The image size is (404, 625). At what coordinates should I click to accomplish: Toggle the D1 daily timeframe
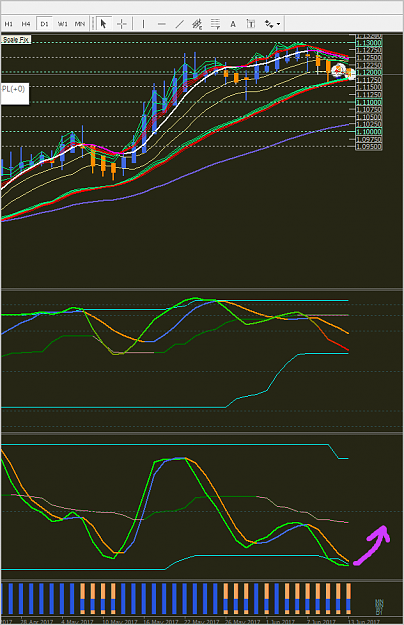pos(44,24)
